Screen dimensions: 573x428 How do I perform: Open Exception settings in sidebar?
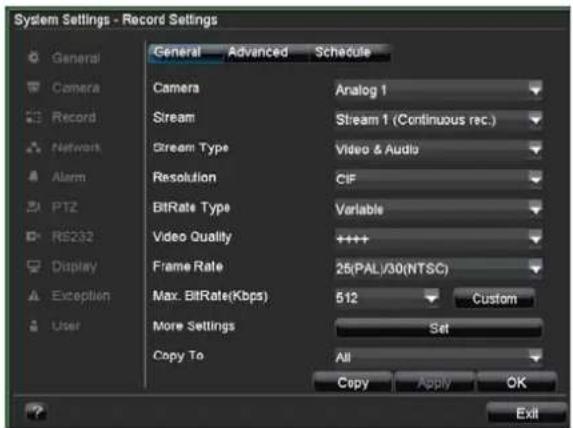[81, 295]
